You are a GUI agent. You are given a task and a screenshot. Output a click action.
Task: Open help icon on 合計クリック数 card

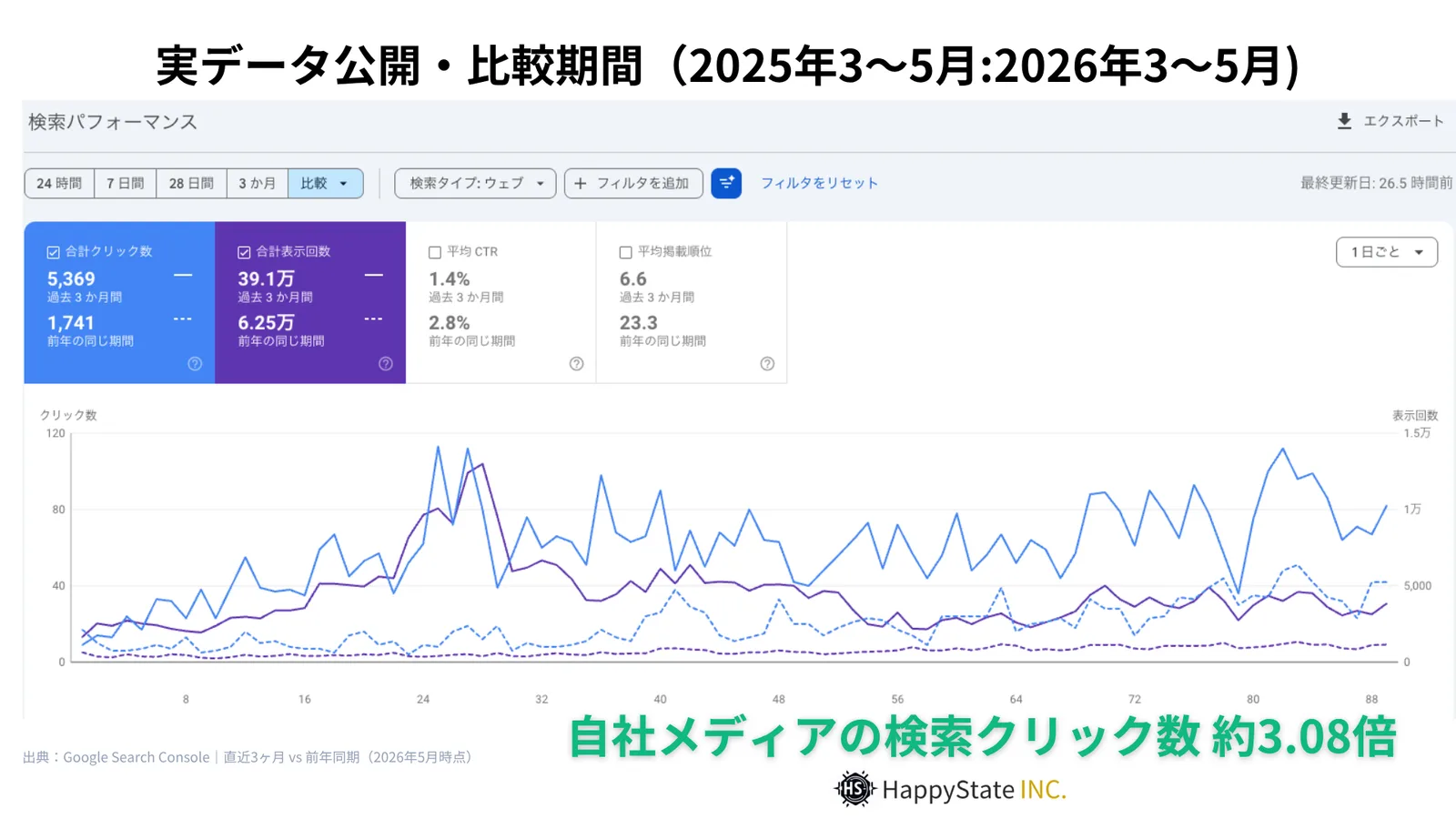coord(195,363)
